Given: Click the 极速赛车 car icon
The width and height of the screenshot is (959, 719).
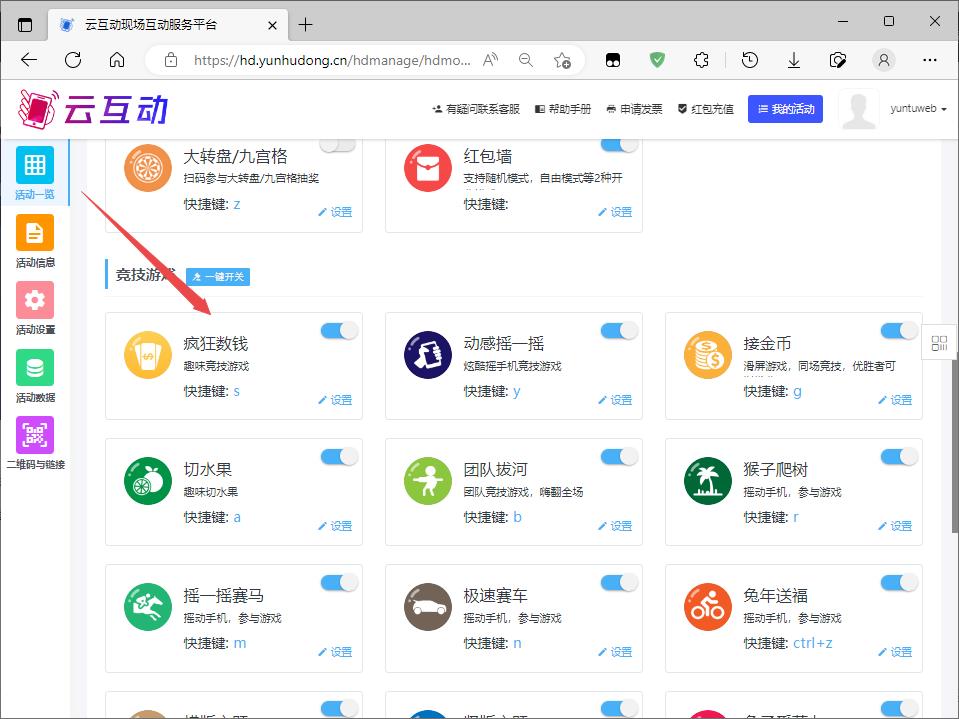Looking at the screenshot, I should point(428,607).
